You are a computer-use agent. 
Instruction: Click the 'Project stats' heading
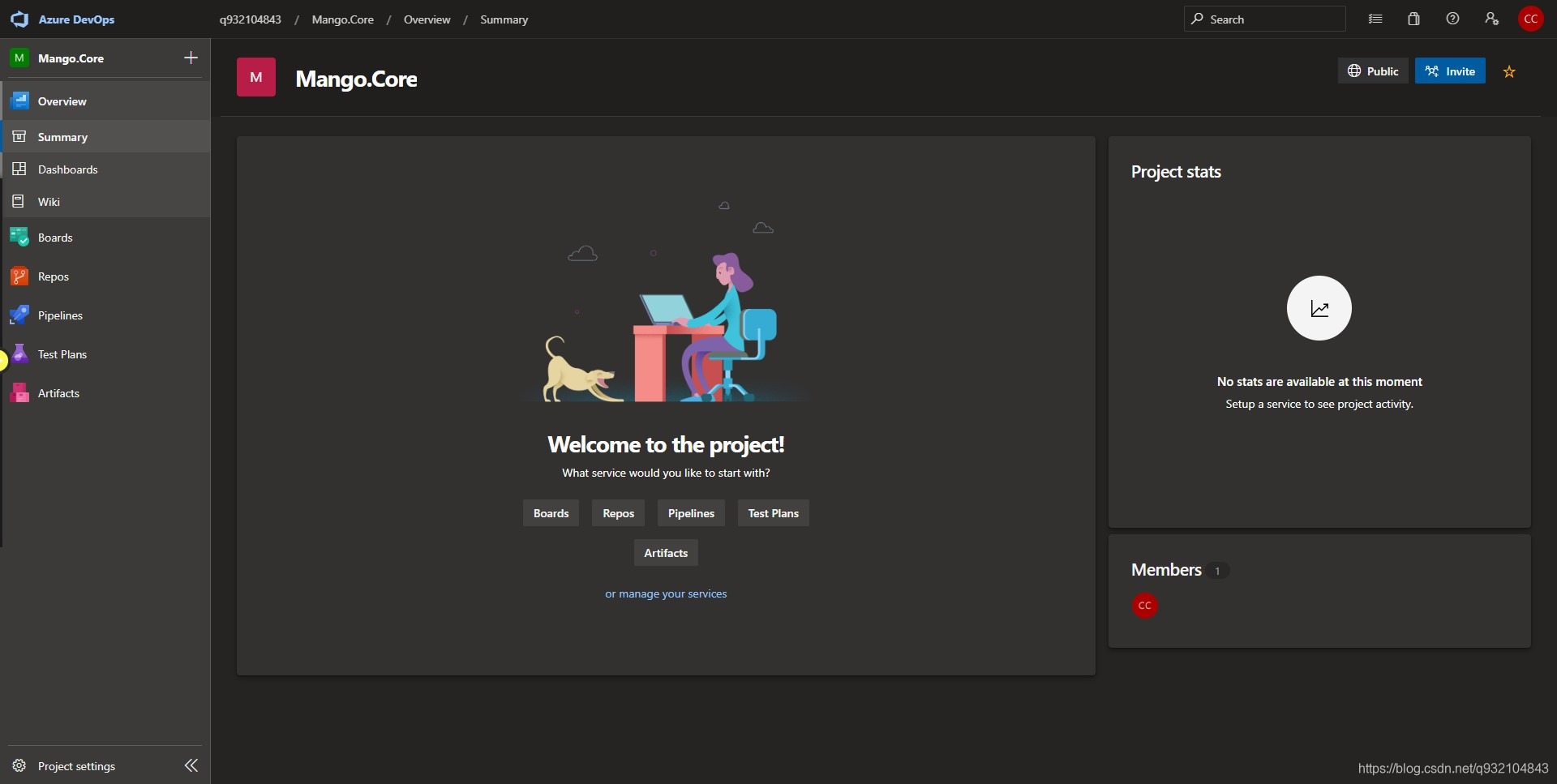[x=1176, y=172]
